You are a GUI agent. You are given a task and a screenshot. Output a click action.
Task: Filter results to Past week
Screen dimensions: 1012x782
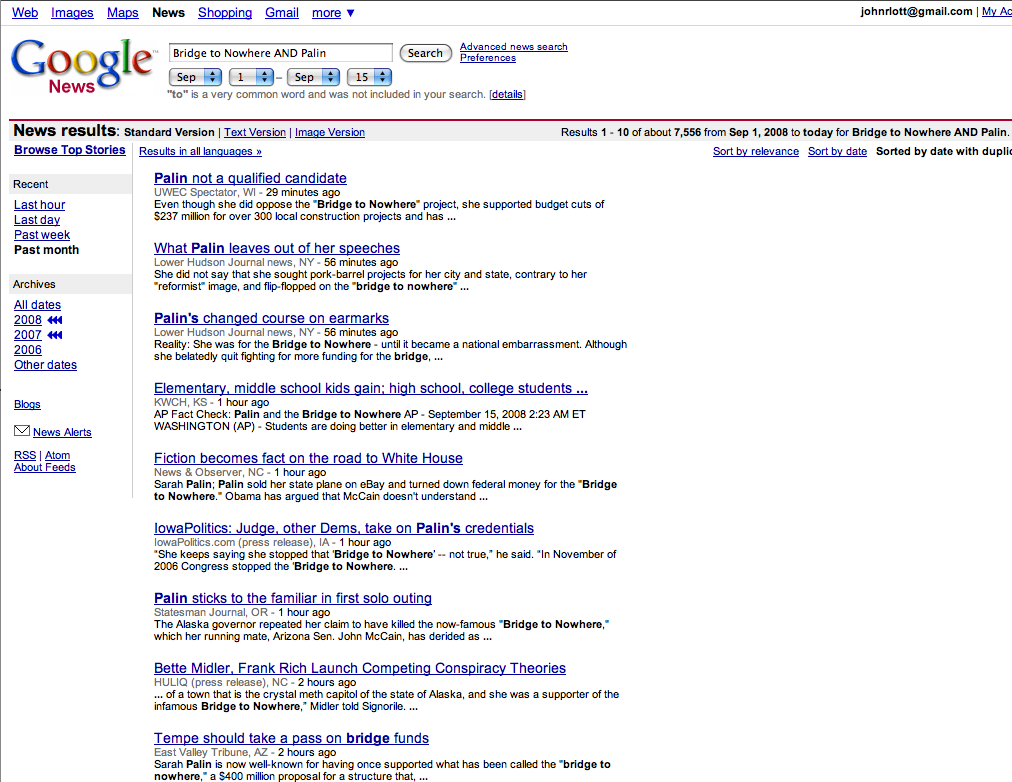pos(42,235)
